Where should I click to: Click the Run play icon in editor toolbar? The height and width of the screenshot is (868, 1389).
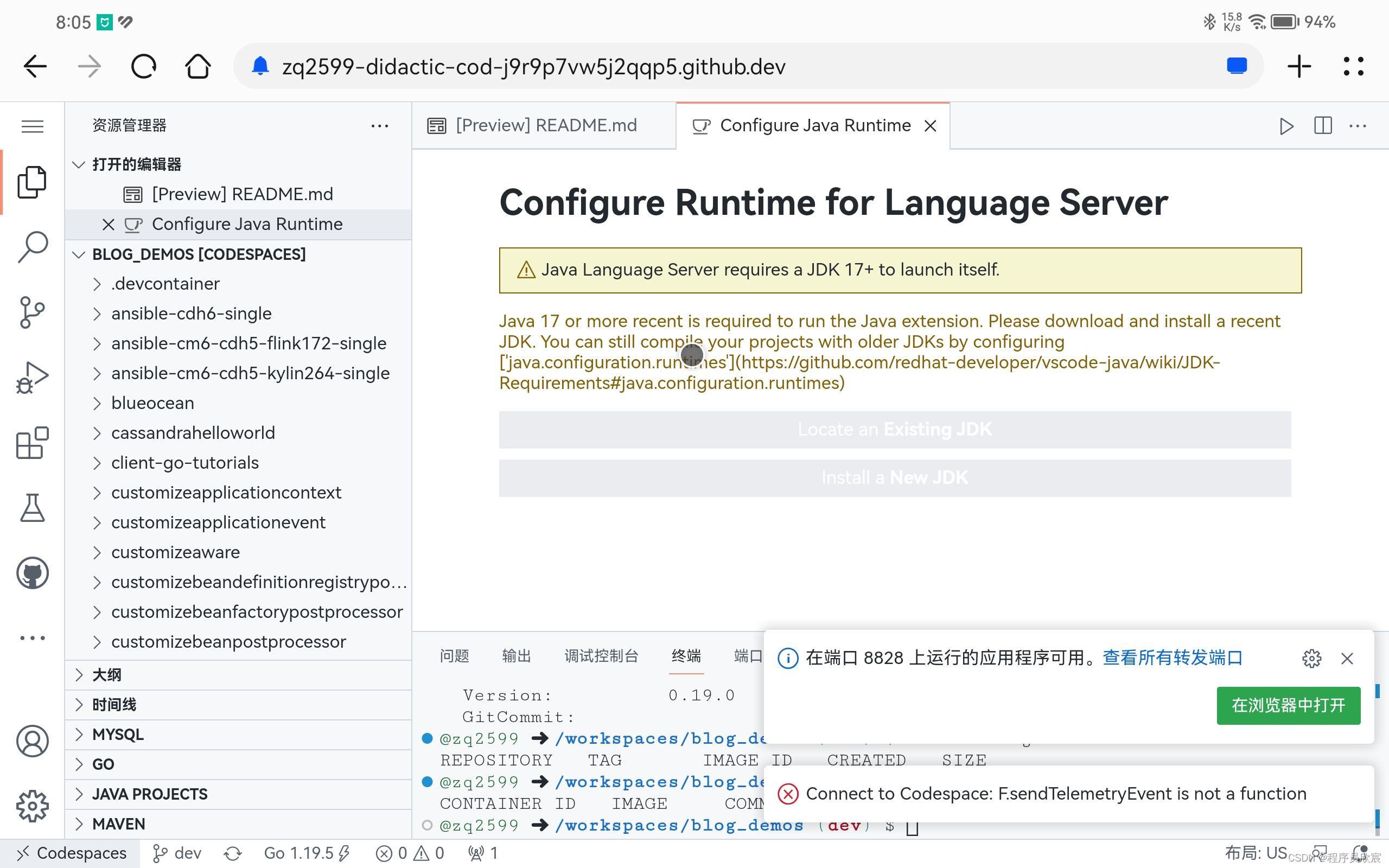[x=1286, y=126]
